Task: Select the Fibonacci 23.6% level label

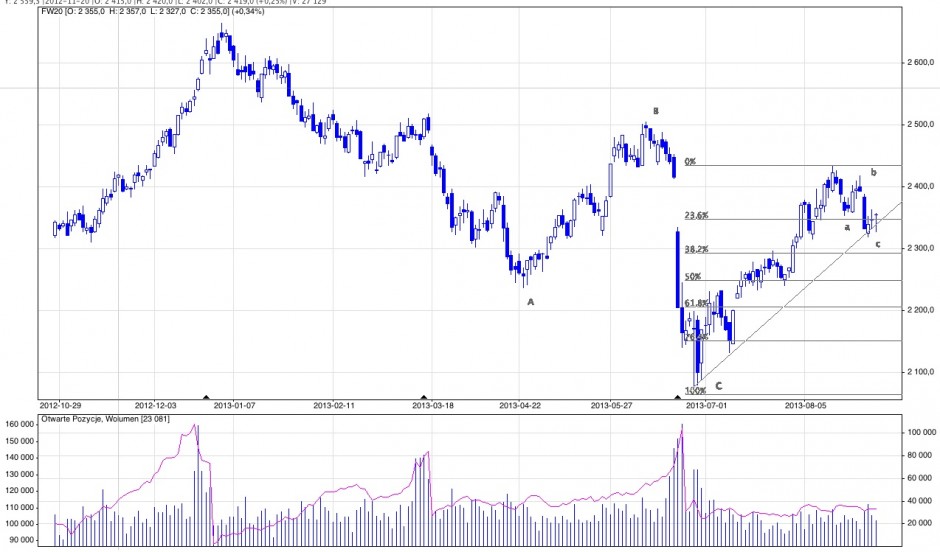Action: click(695, 215)
